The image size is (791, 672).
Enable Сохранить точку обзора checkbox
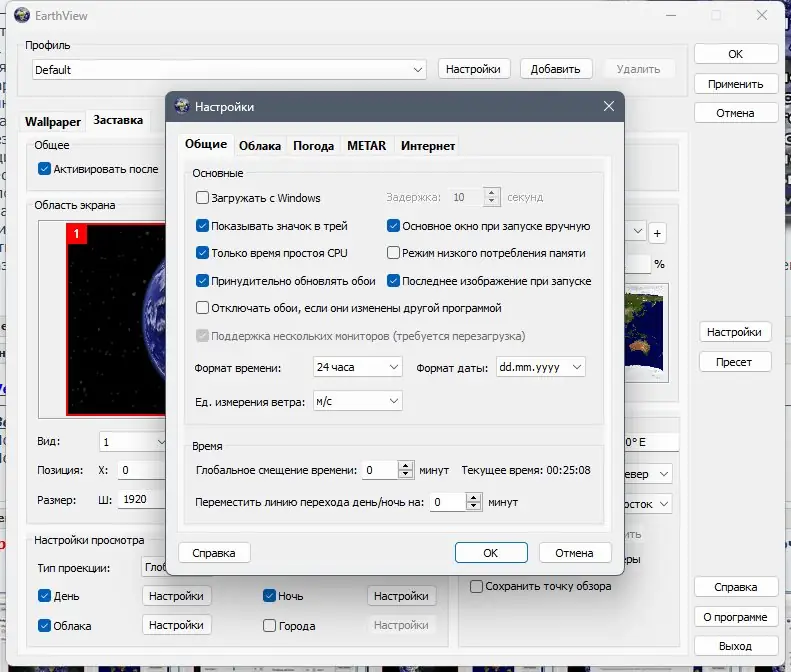tap(476, 586)
